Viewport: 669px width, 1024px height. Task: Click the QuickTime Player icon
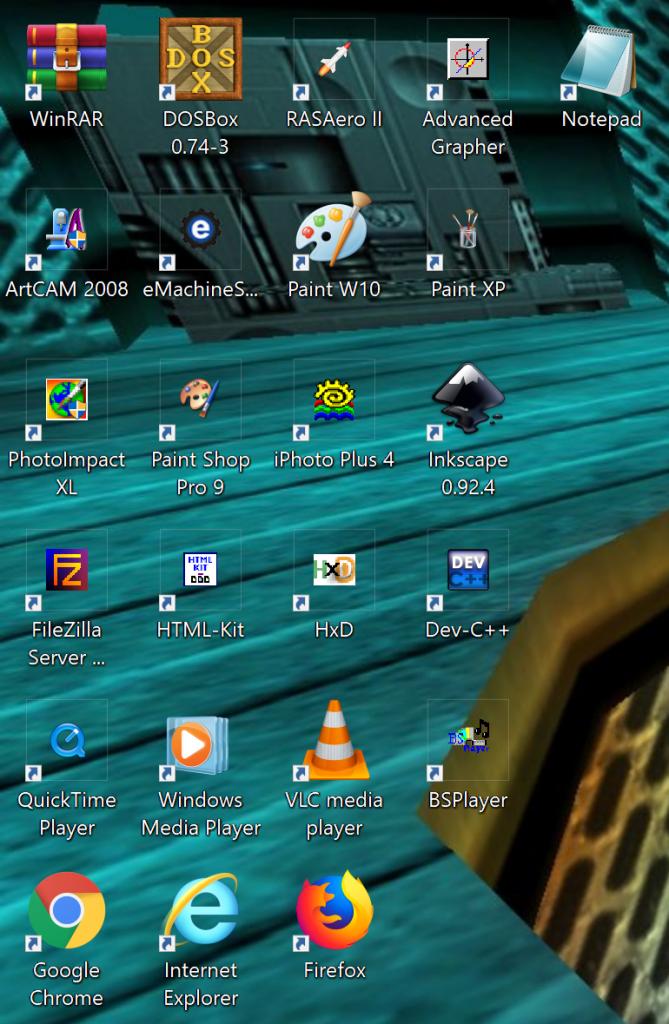67,740
